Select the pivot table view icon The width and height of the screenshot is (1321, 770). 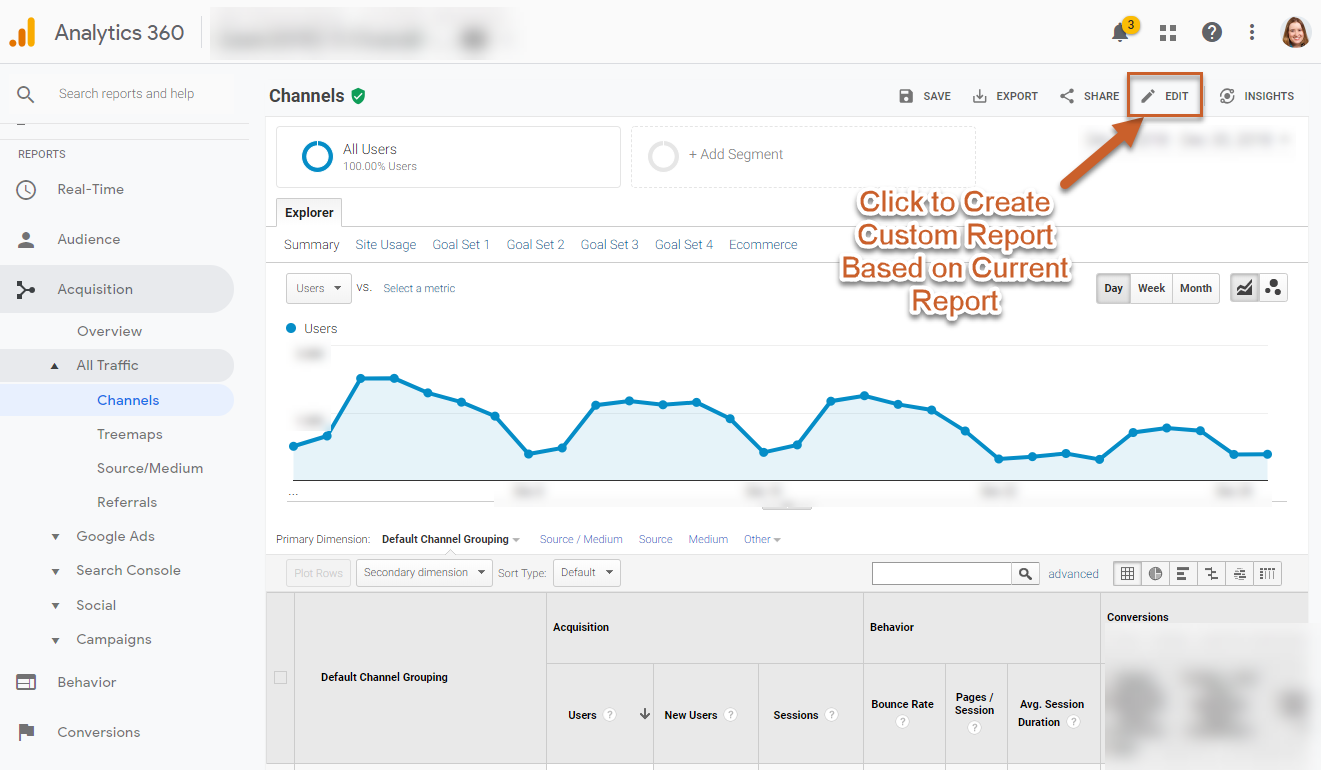(x=1268, y=573)
